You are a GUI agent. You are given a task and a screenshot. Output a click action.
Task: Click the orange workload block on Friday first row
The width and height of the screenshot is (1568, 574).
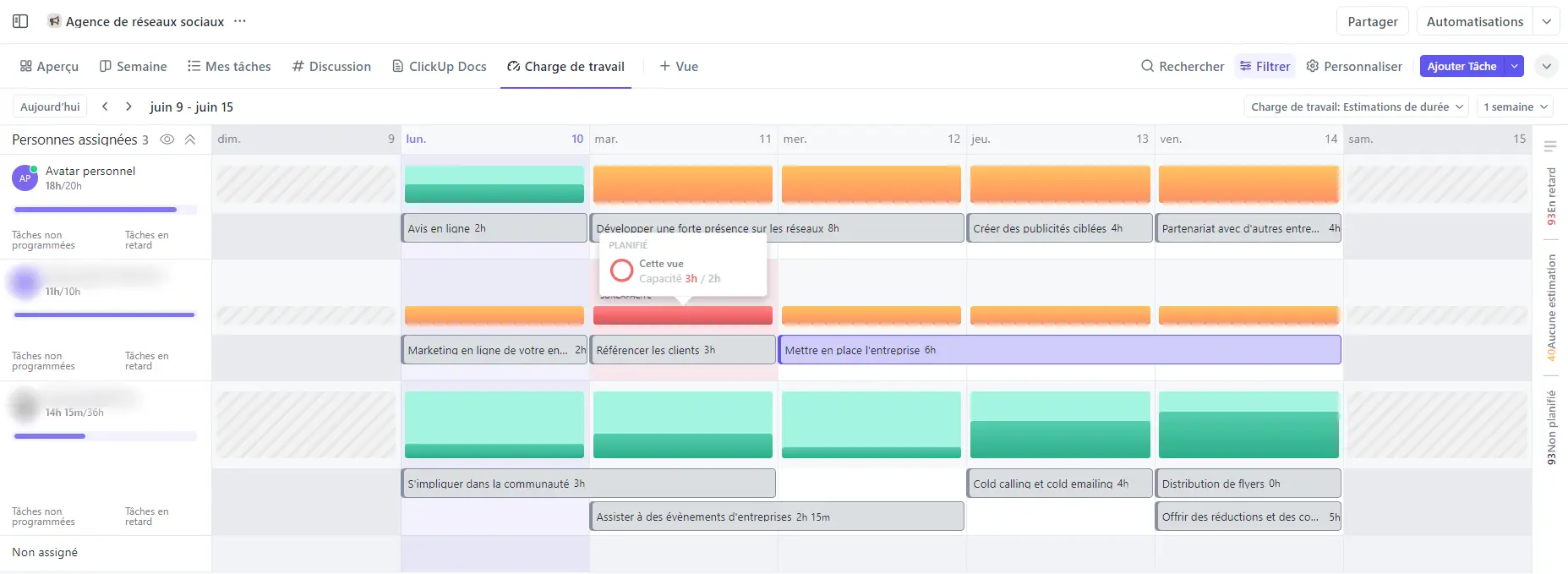tap(1248, 184)
